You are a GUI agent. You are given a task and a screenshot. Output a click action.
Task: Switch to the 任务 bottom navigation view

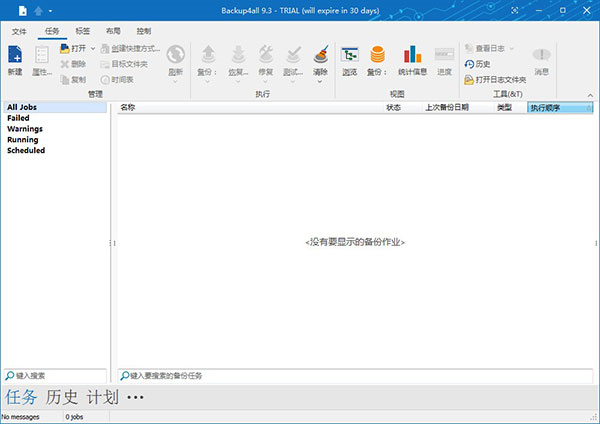pyautogui.click(x=21, y=397)
